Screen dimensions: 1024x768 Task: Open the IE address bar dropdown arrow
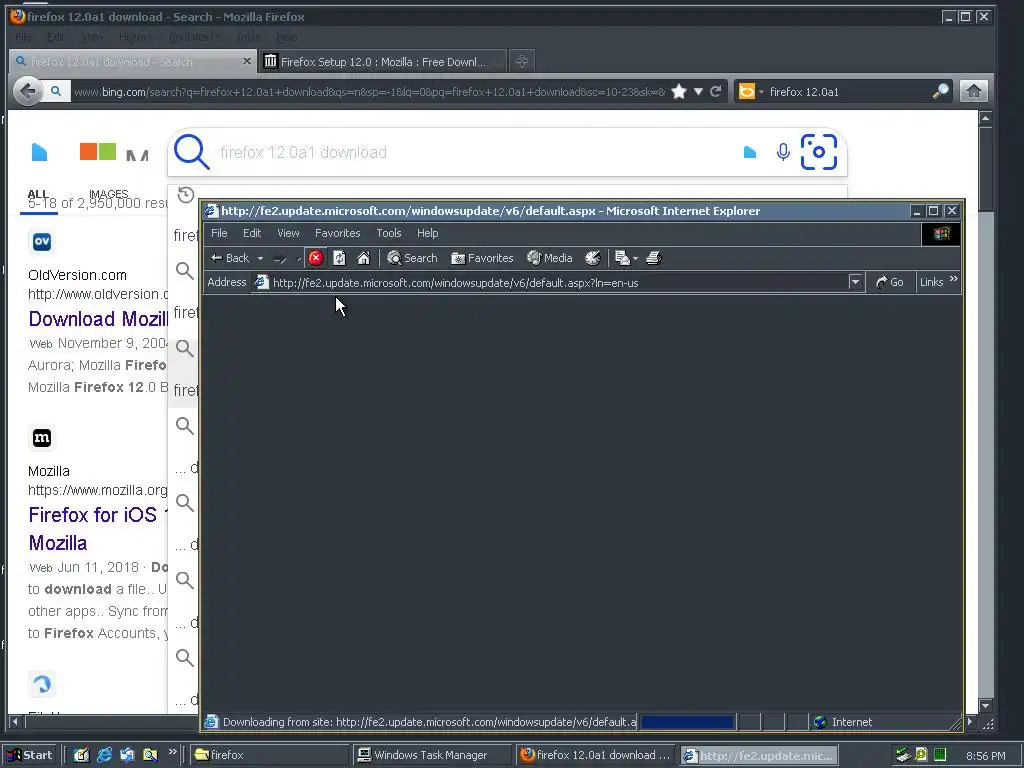click(x=855, y=282)
